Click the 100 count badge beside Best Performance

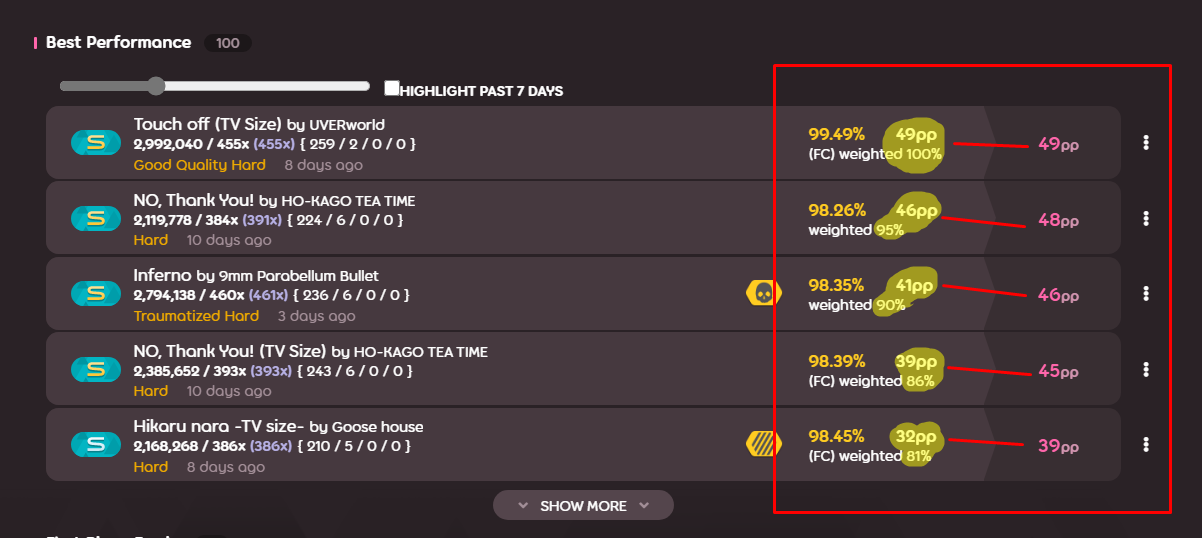click(x=228, y=43)
